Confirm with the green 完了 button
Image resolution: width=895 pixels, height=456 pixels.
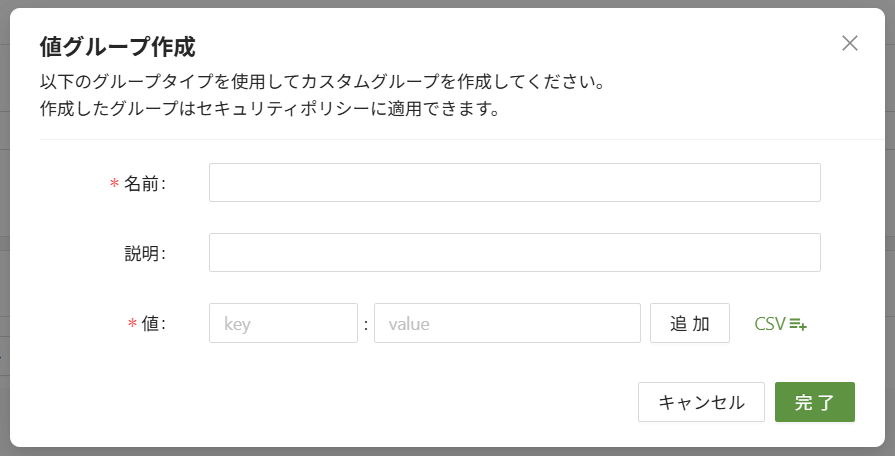[814, 402]
